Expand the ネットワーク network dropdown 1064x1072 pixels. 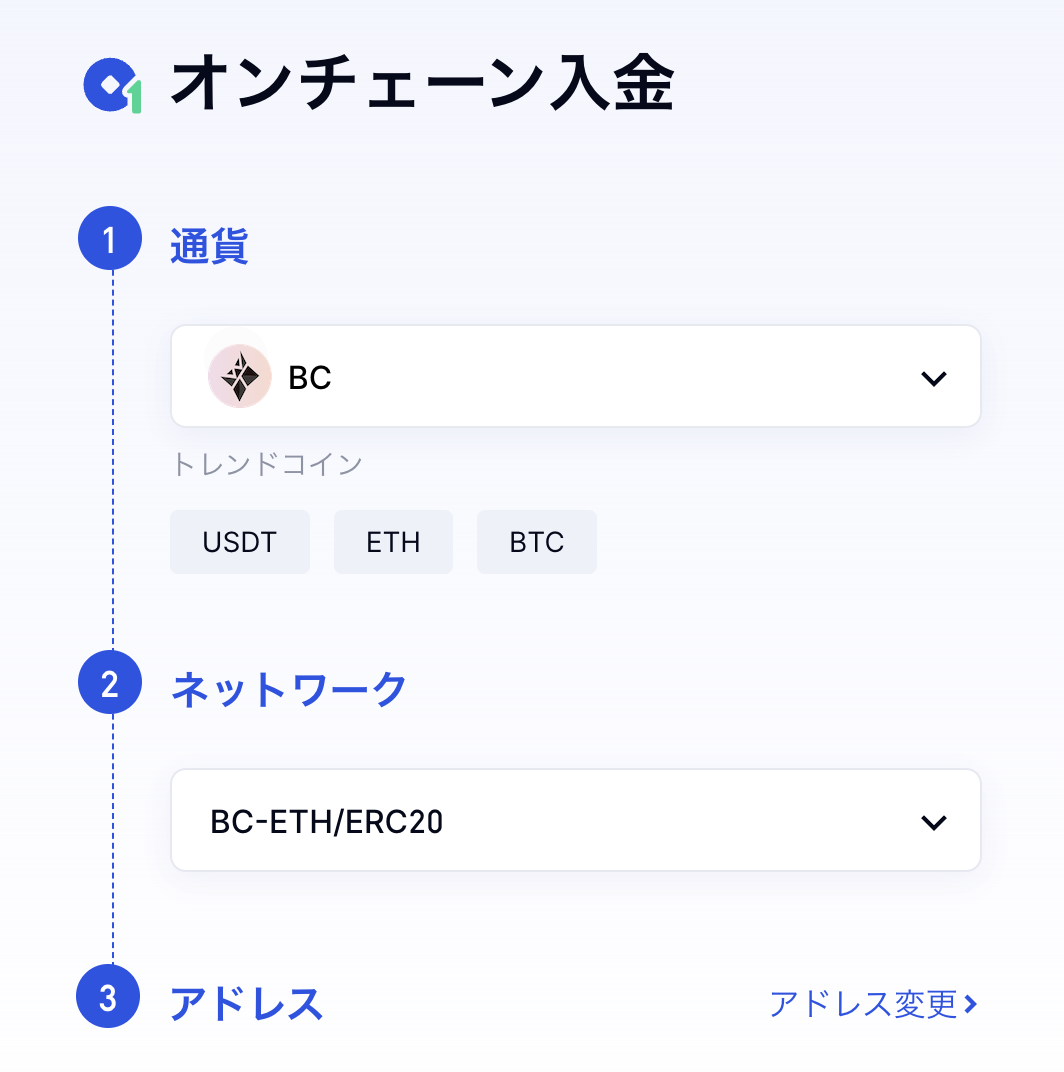(x=576, y=820)
